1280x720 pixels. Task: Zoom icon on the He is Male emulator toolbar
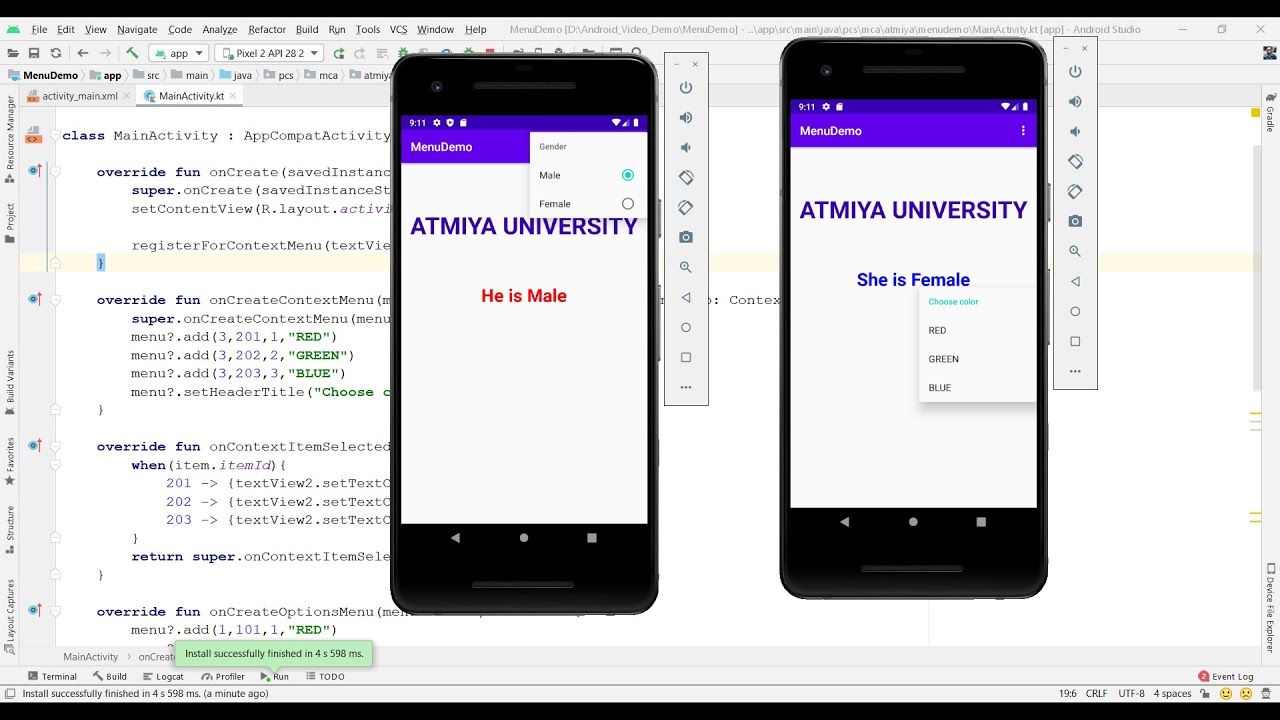point(686,268)
